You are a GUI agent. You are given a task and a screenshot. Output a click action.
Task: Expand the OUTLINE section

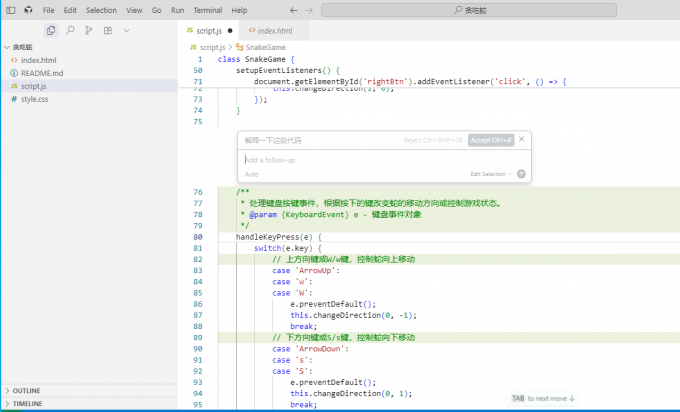(27, 390)
